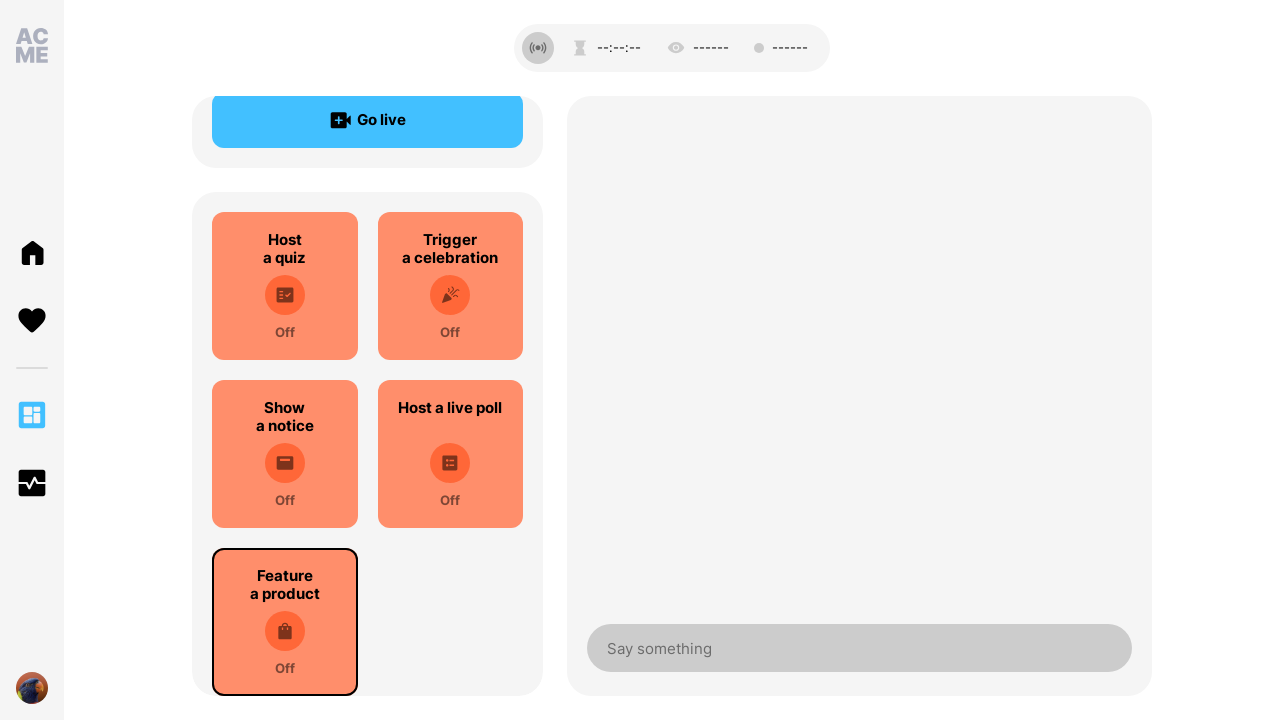Enable the Show a notice card
The height and width of the screenshot is (720, 1280).
285,454
